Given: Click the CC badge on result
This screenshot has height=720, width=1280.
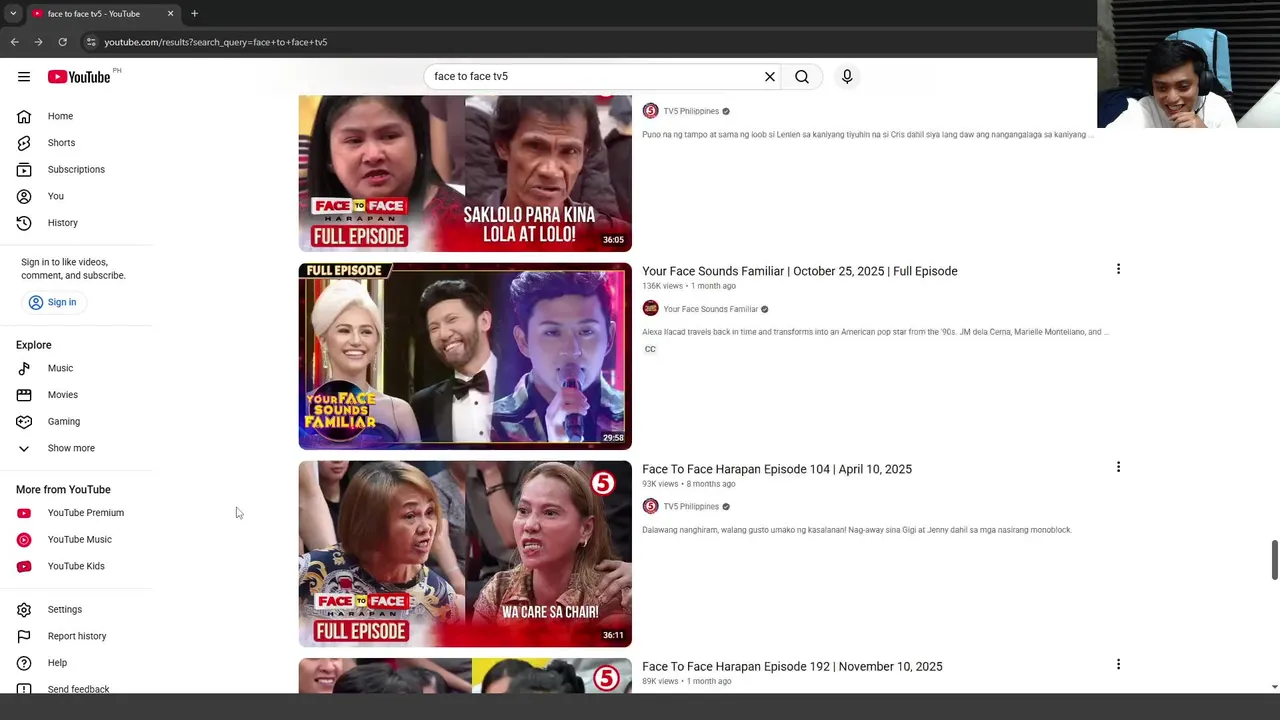Looking at the screenshot, I should [650, 349].
